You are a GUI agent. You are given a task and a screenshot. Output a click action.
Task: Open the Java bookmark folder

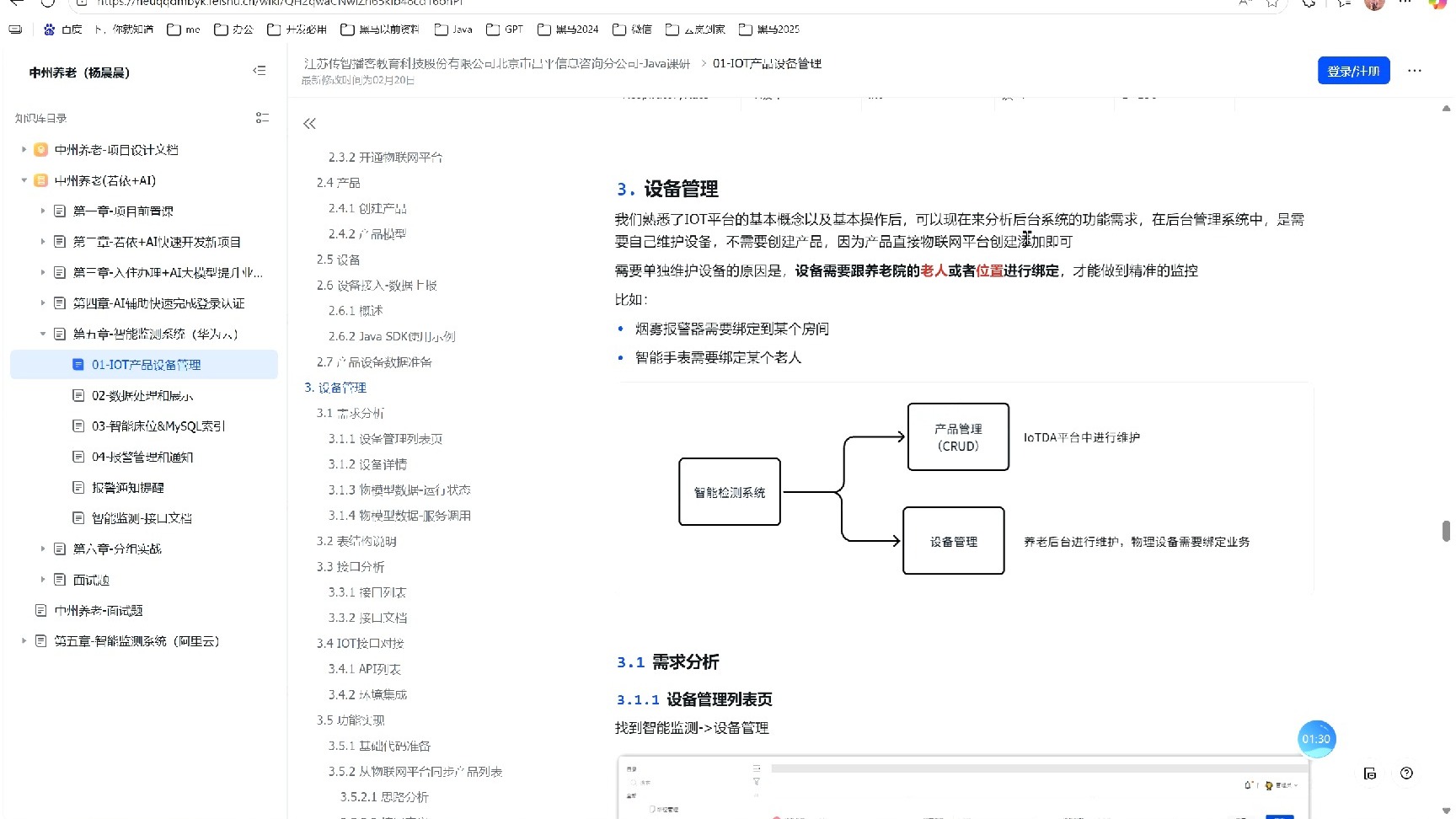coord(453,29)
